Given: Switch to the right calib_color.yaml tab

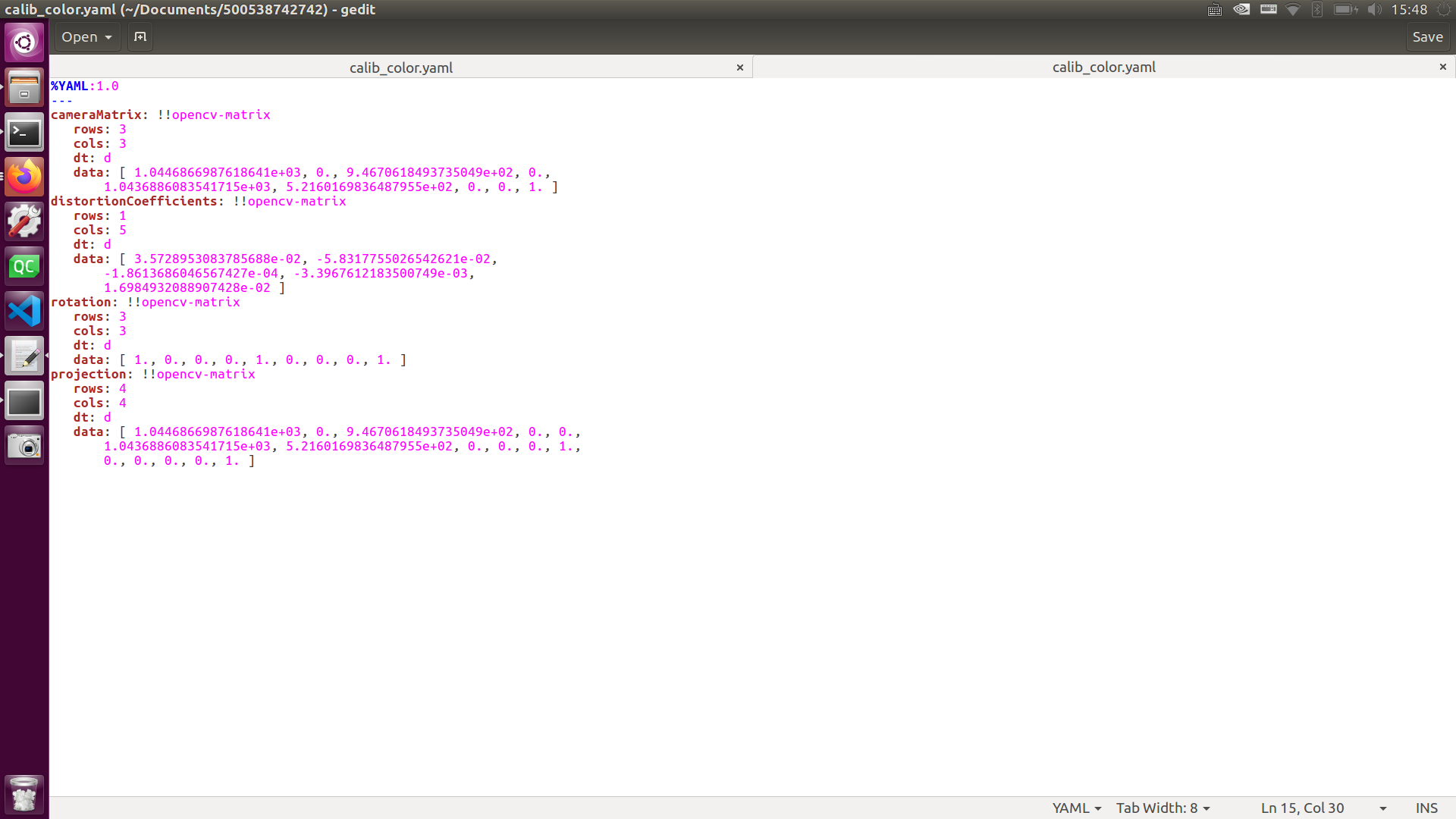Looking at the screenshot, I should point(1103,67).
